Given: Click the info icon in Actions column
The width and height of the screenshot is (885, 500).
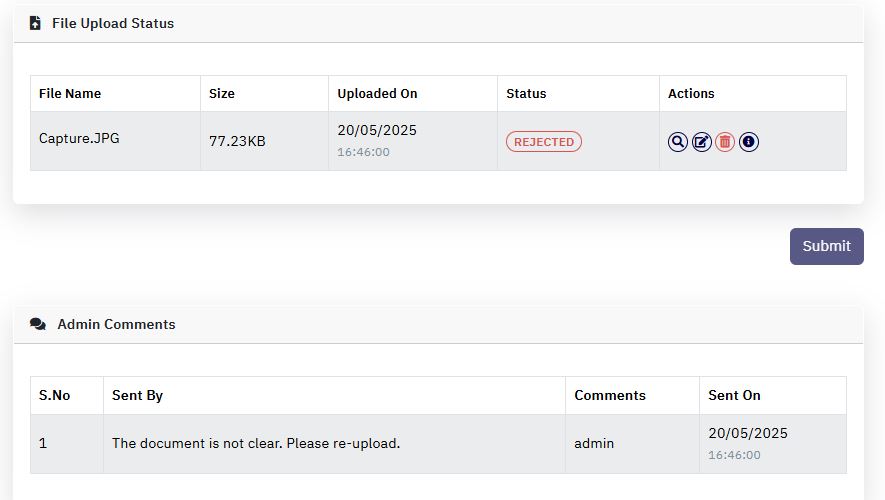Looking at the screenshot, I should tap(749, 142).
